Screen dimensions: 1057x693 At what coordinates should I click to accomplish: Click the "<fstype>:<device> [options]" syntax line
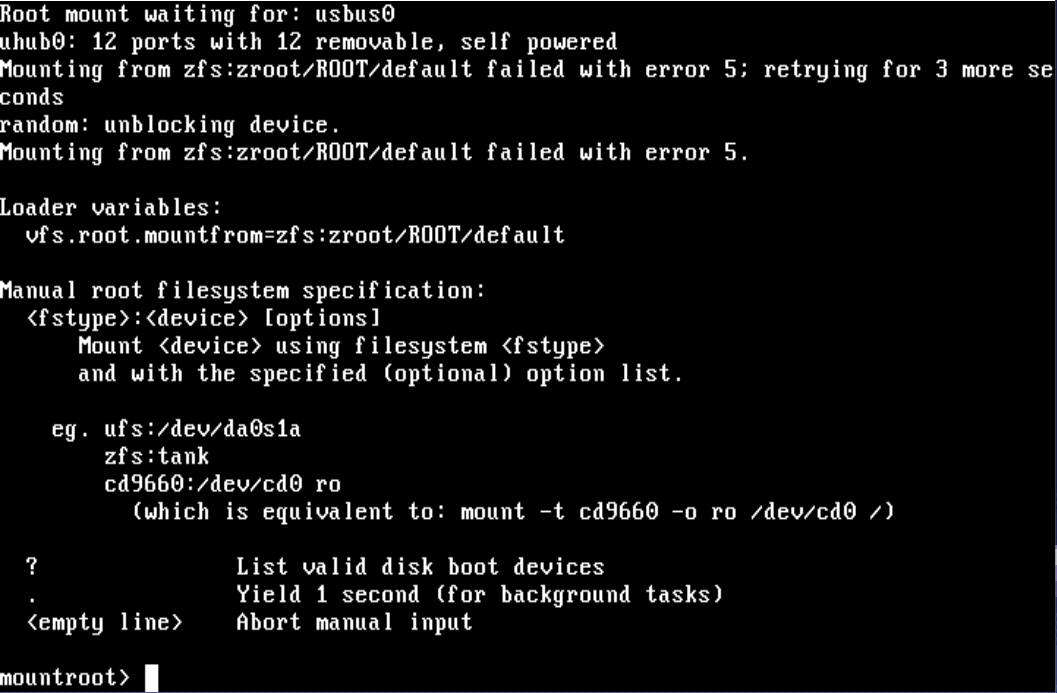[x=204, y=319]
